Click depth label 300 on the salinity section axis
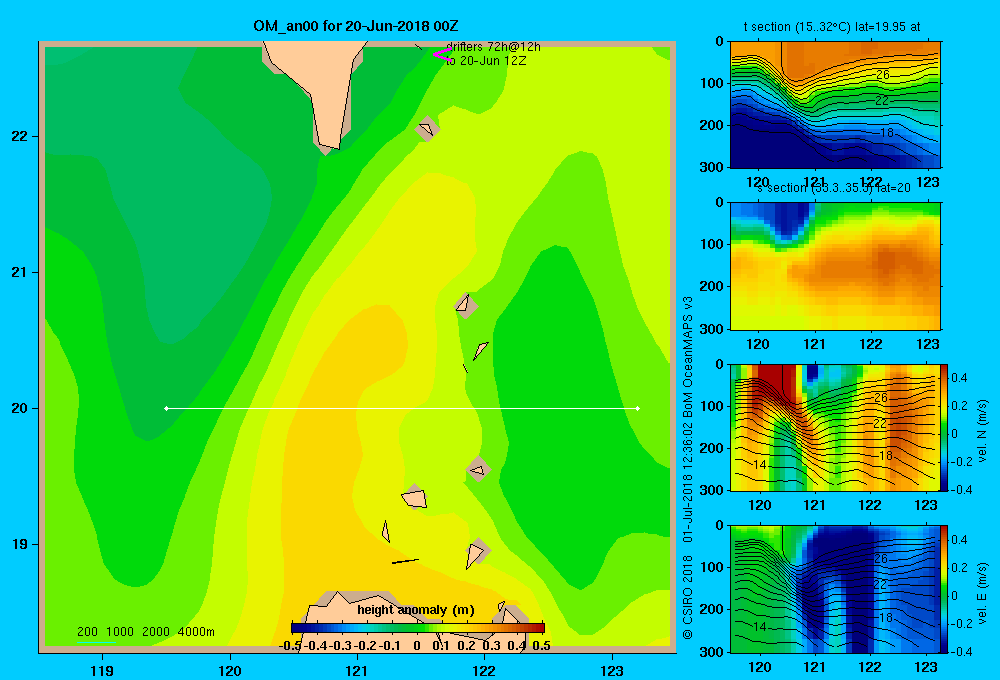The image size is (1000, 680). pos(712,329)
